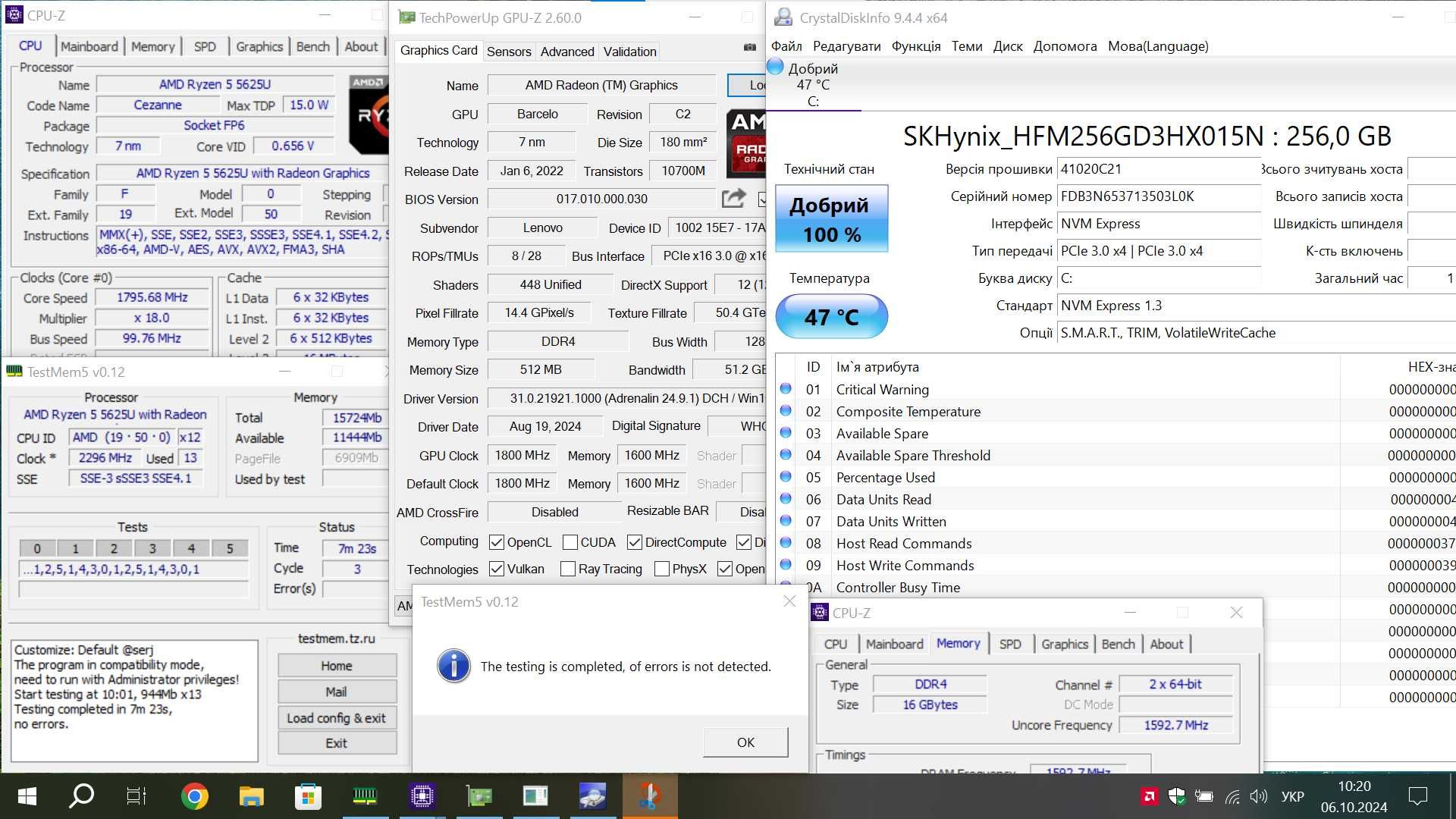Launch Google Chrome from the taskbar
Screen dimensions: 1456x819
pyautogui.click(x=195, y=796)
